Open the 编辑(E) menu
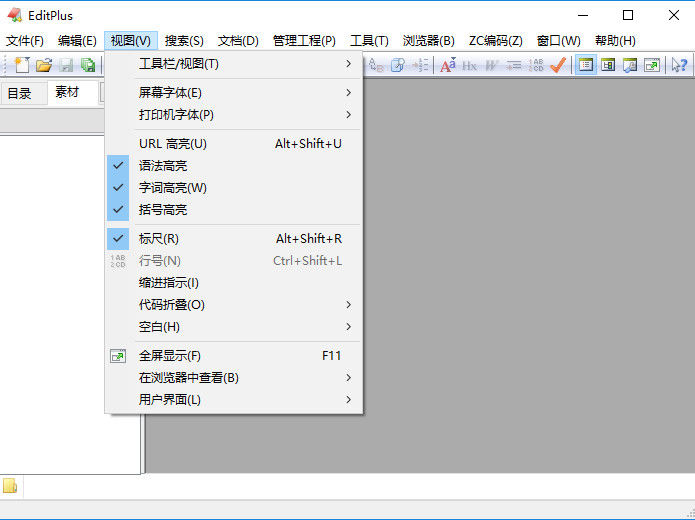Screen dimensions: 695x520 pos(77,41)
